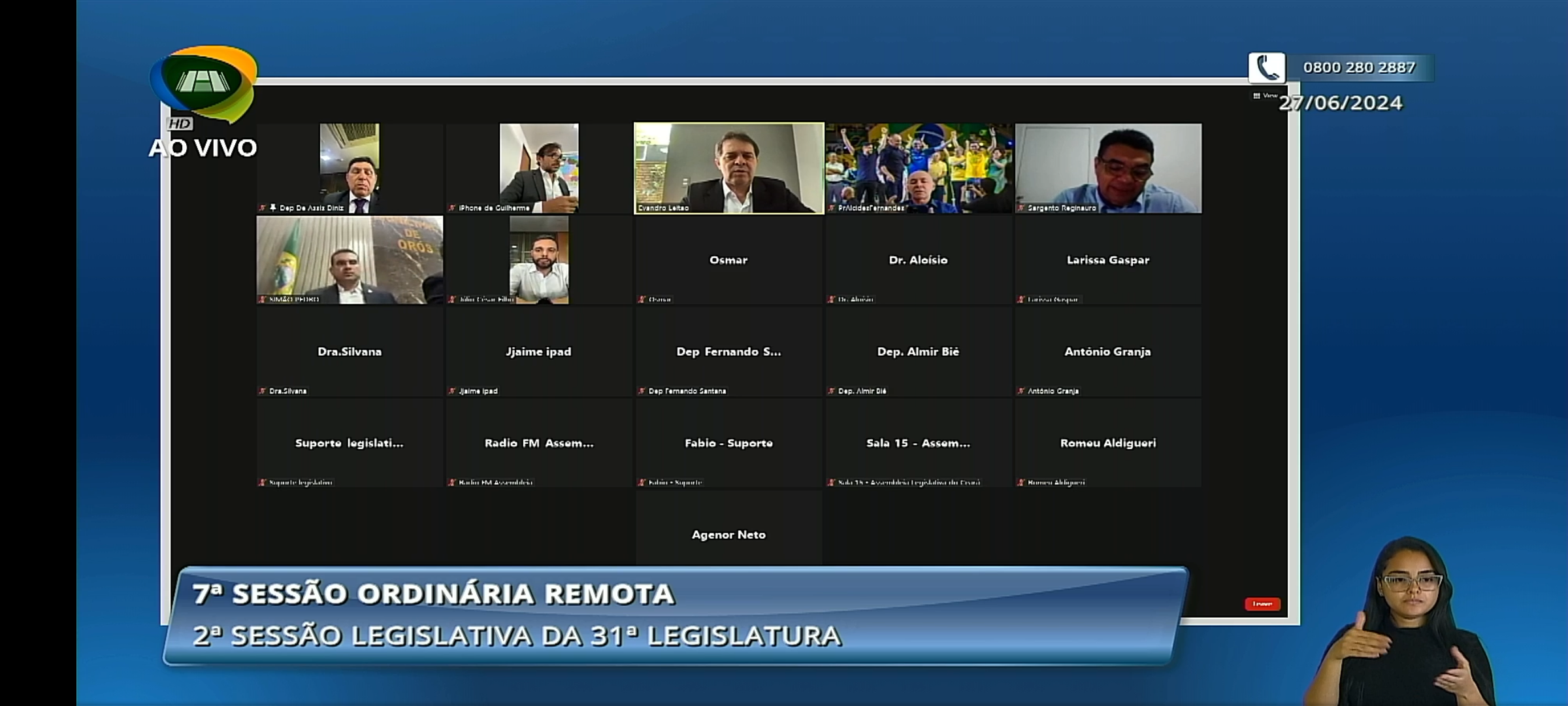Click the large Romeu Aldigueri name in the participant tile

point(1108,443)
